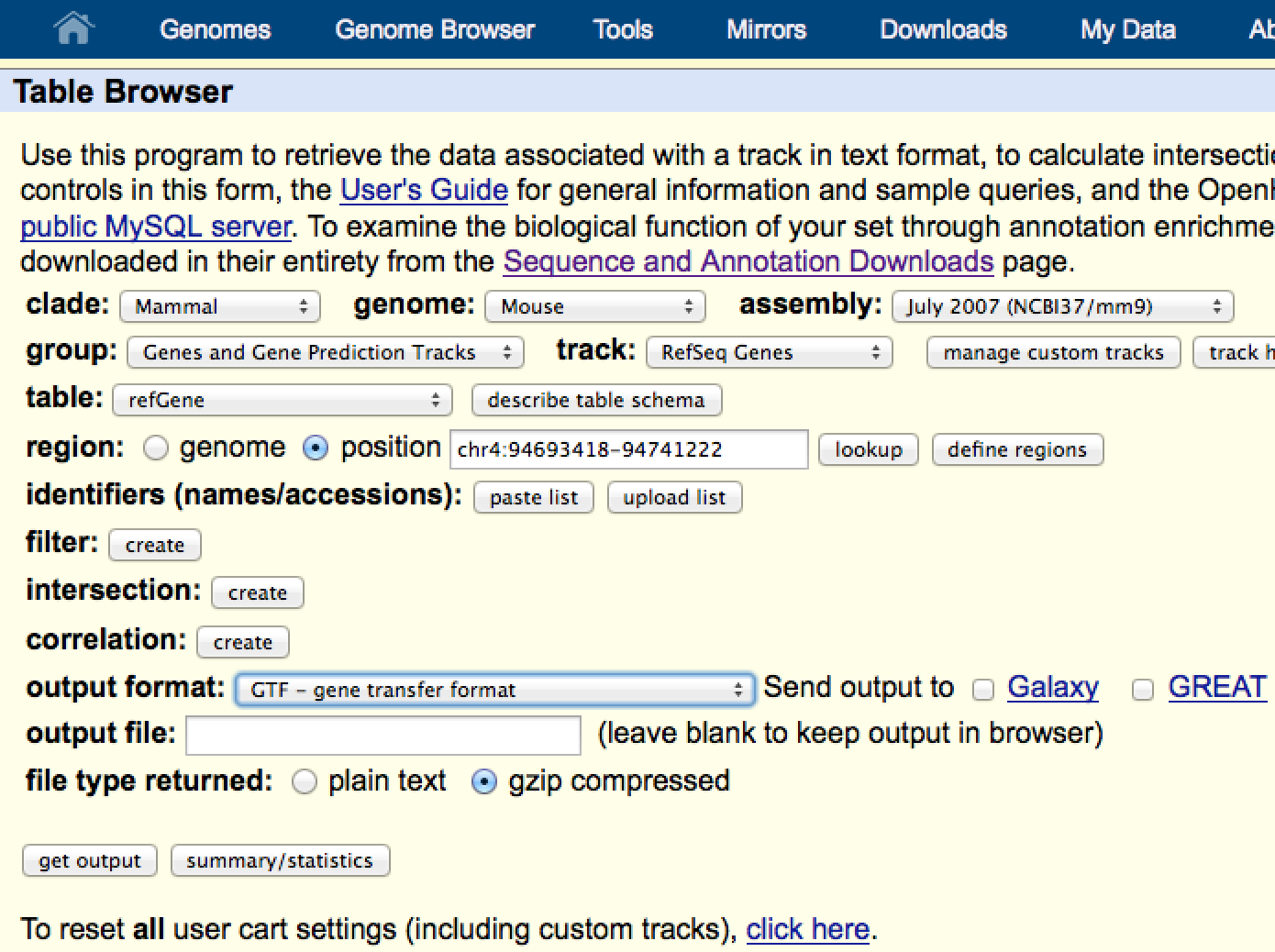Screen dimensions: 1275x952
Task: Enable the GREAT output checkbox
Action: pos(1143,690)
